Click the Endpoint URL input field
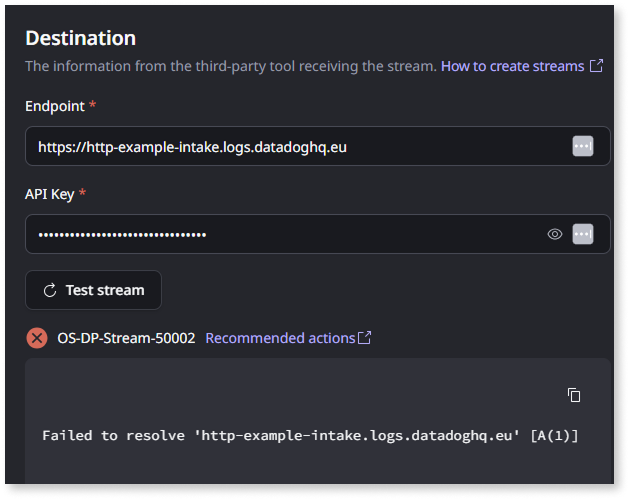Viewport: 629px width, 499px height. pyautogui.click(x=317, y=146)
